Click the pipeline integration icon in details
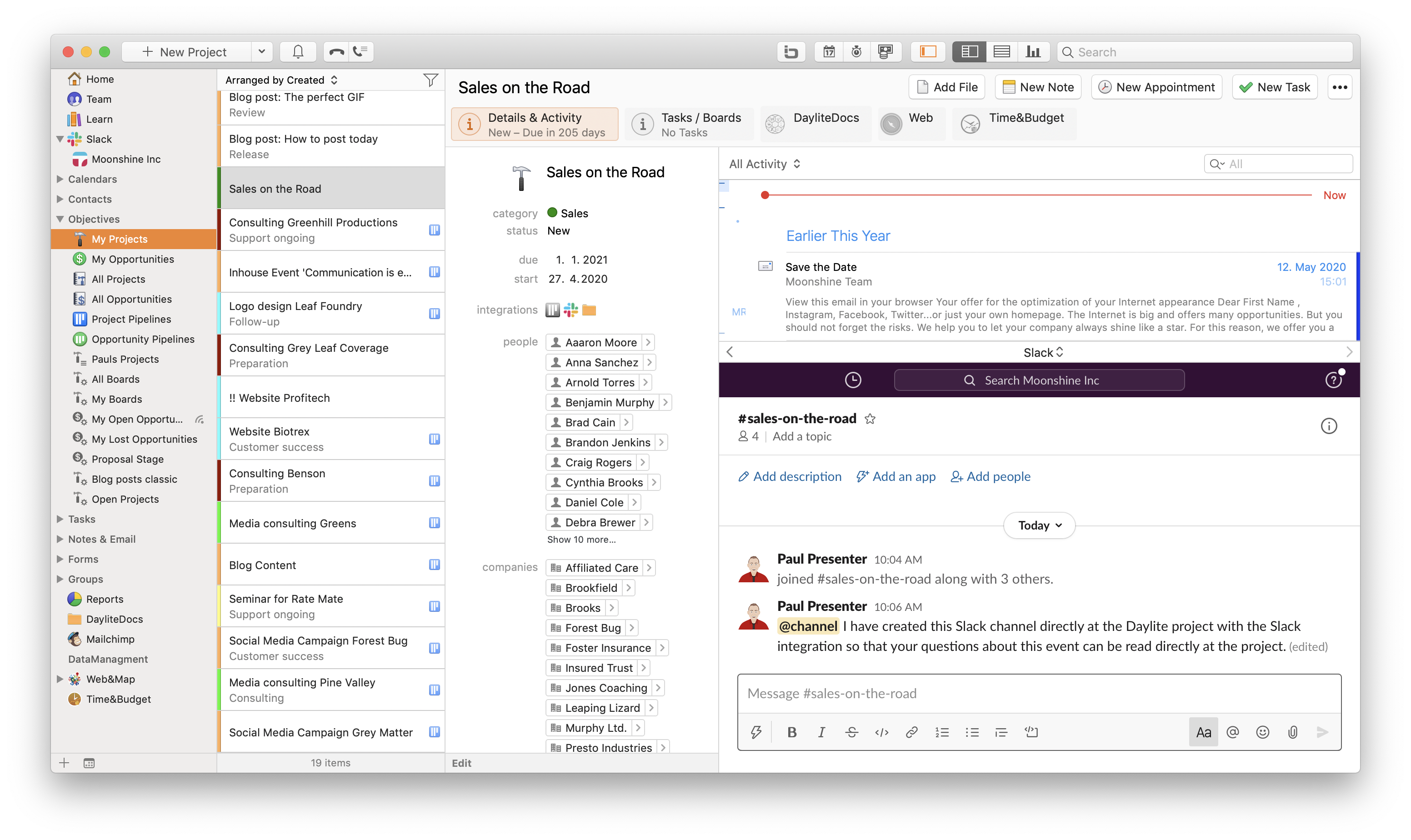The width and height of the screenshot is (1411, 840). tap(552, 310)
